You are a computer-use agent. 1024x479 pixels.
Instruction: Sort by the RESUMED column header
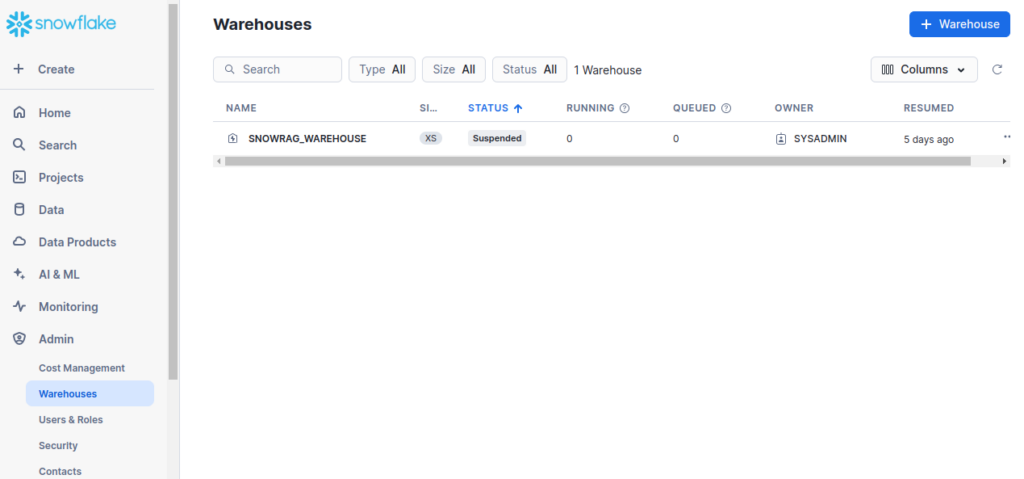click(929, 108)
